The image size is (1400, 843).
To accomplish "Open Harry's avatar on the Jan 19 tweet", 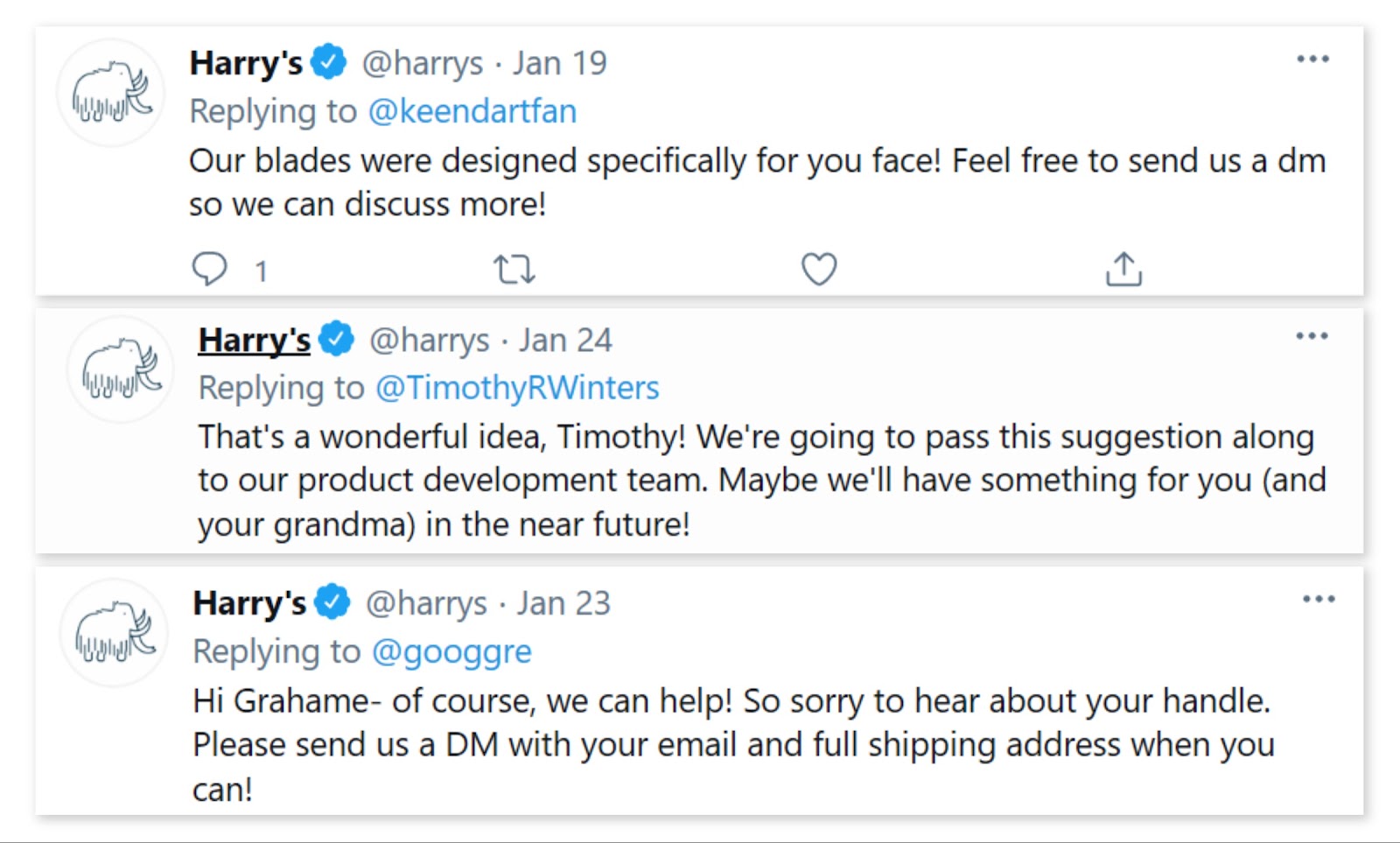I will coord(111,93).
